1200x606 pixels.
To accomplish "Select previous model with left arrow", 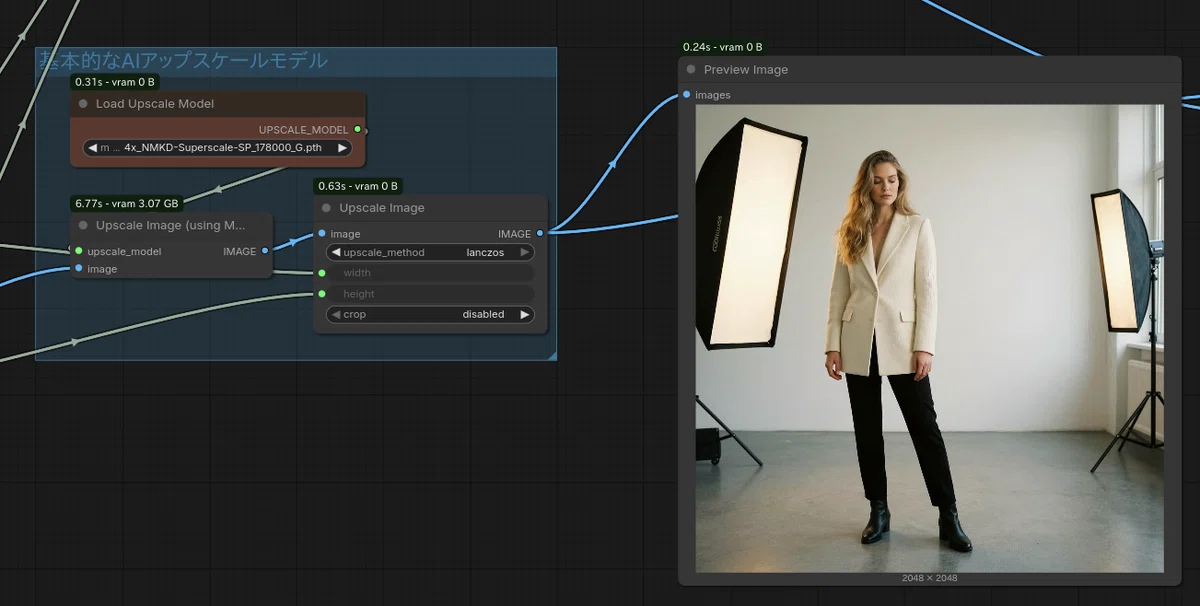I will click(x=93, y=148).
